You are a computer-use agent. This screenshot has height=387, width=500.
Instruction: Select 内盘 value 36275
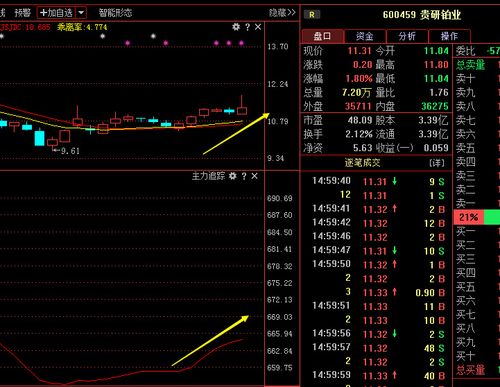click(435, 106)
